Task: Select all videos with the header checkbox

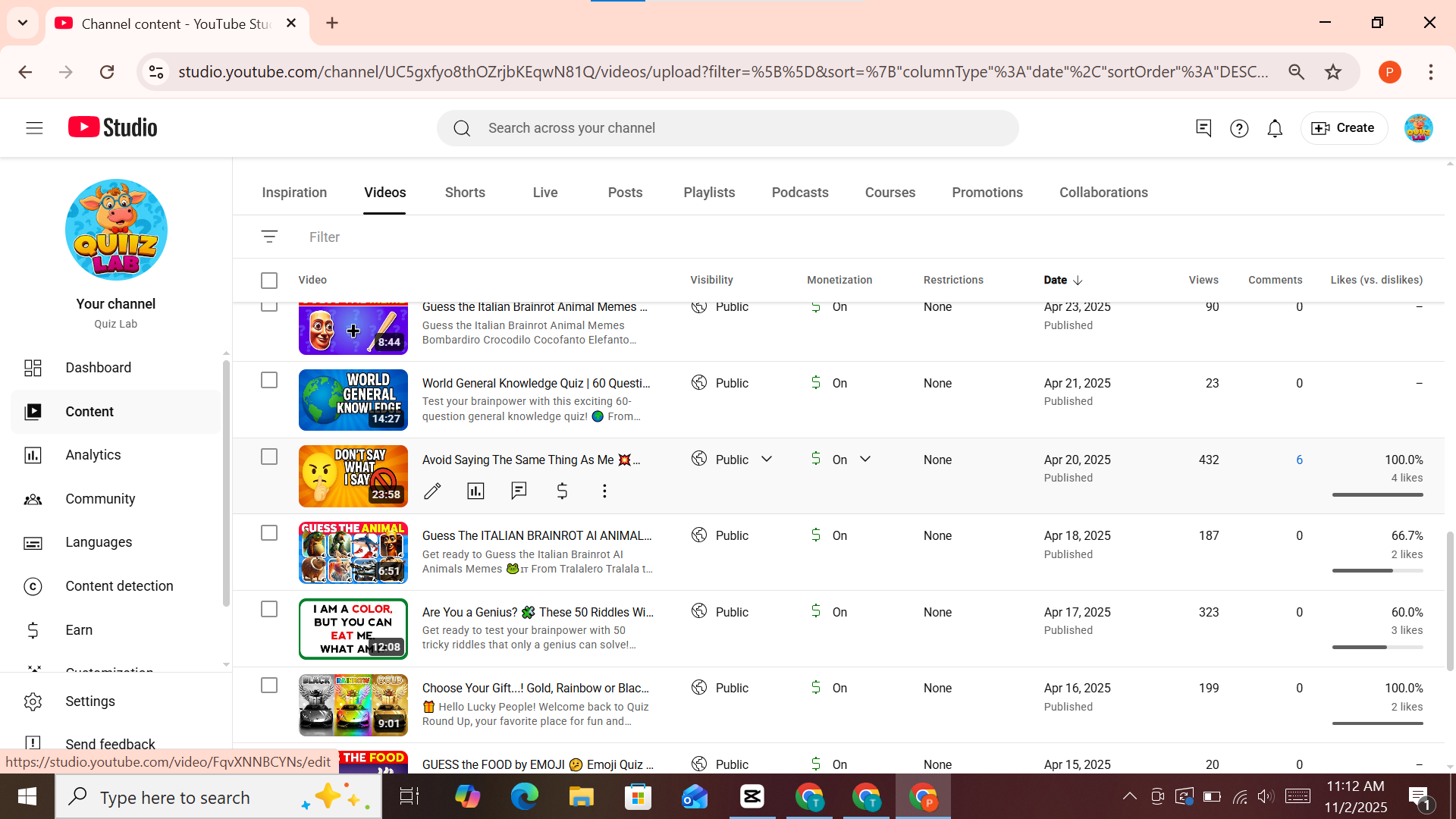Action: pyautogui.click(x=269, y=280)
